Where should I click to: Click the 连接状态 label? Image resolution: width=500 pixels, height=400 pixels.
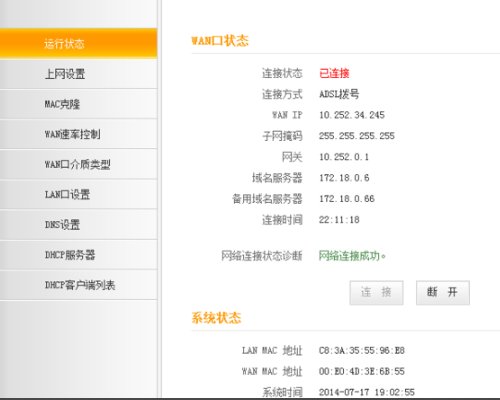point(282,73)
